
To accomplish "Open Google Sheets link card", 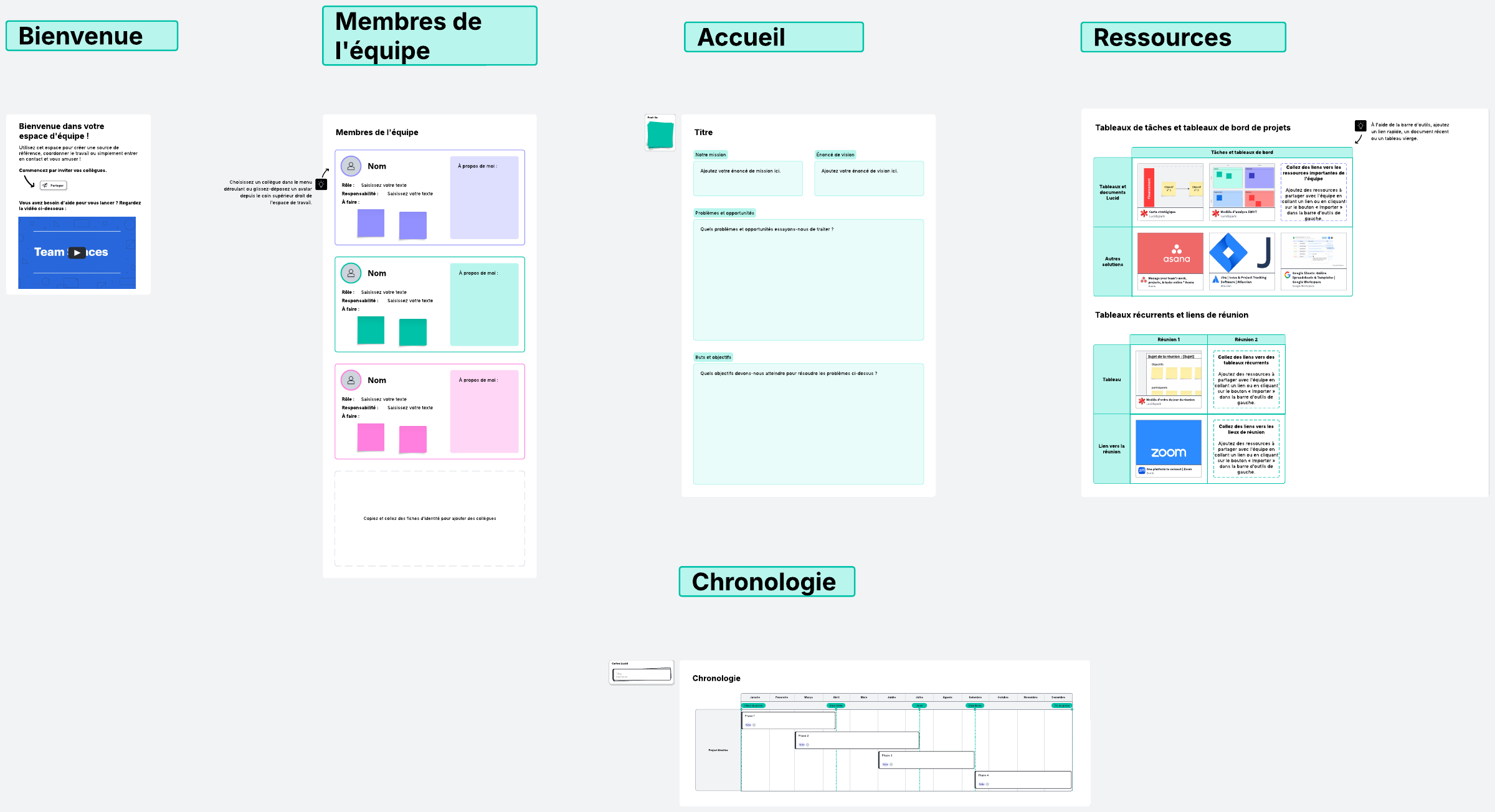I will [1313, 261].
